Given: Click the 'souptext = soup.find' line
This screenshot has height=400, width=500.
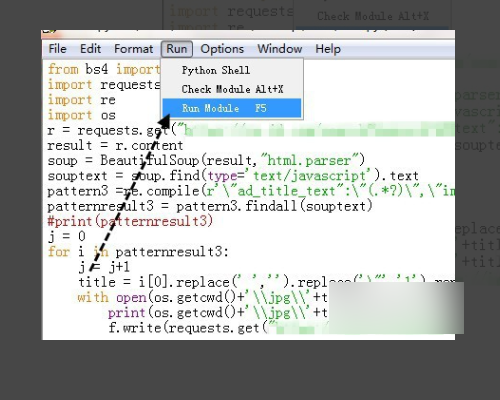Looking at the screenshot, I should [x=233, y=176].
